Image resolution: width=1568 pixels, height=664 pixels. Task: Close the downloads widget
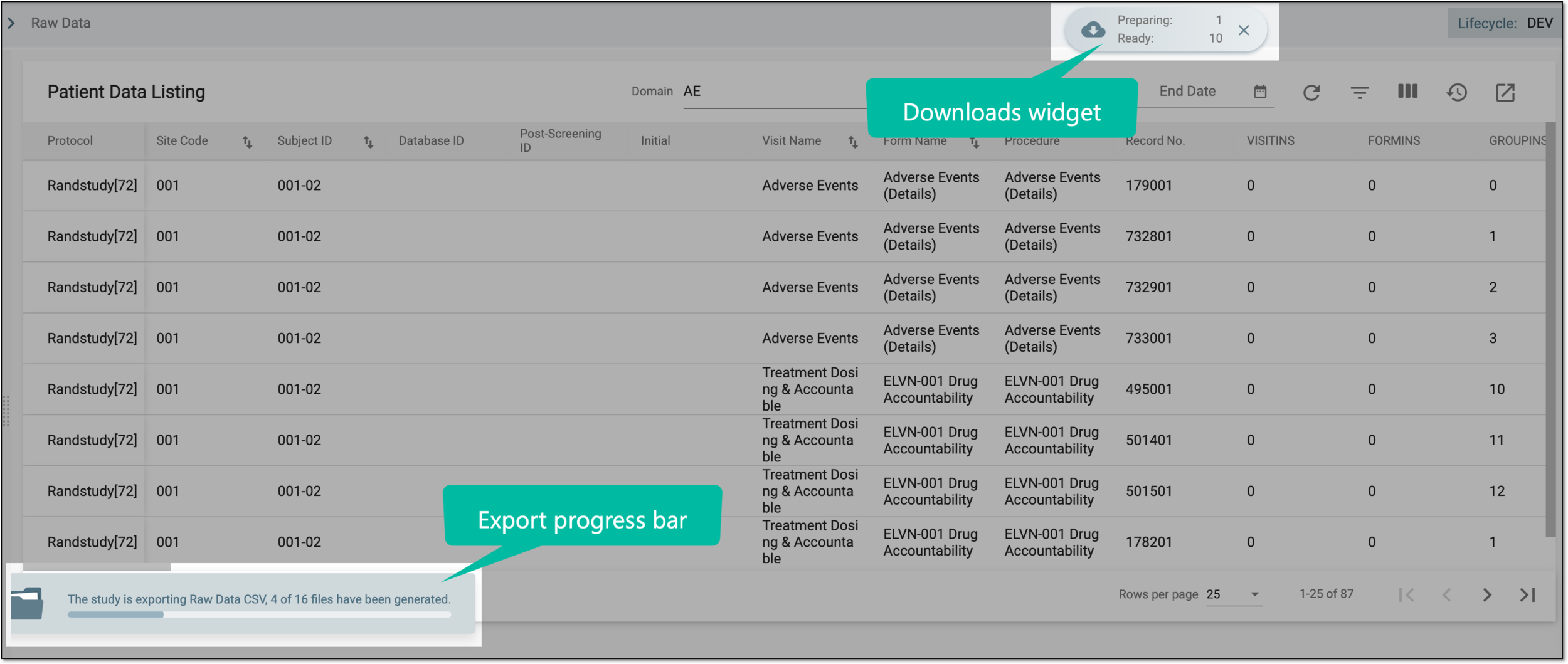[1244, 30]
